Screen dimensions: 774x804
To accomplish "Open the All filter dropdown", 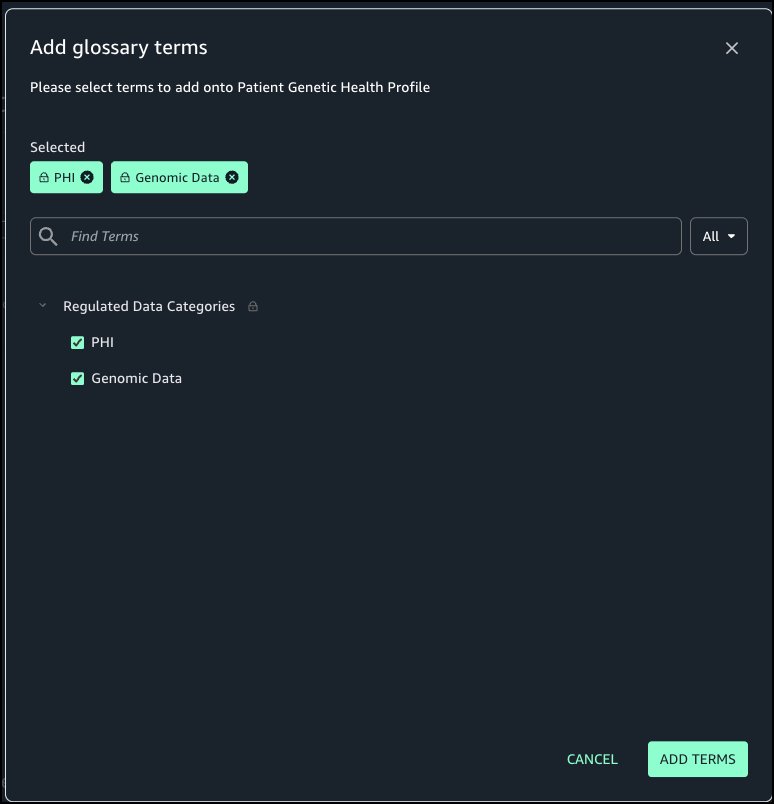I will pos(718,236).
